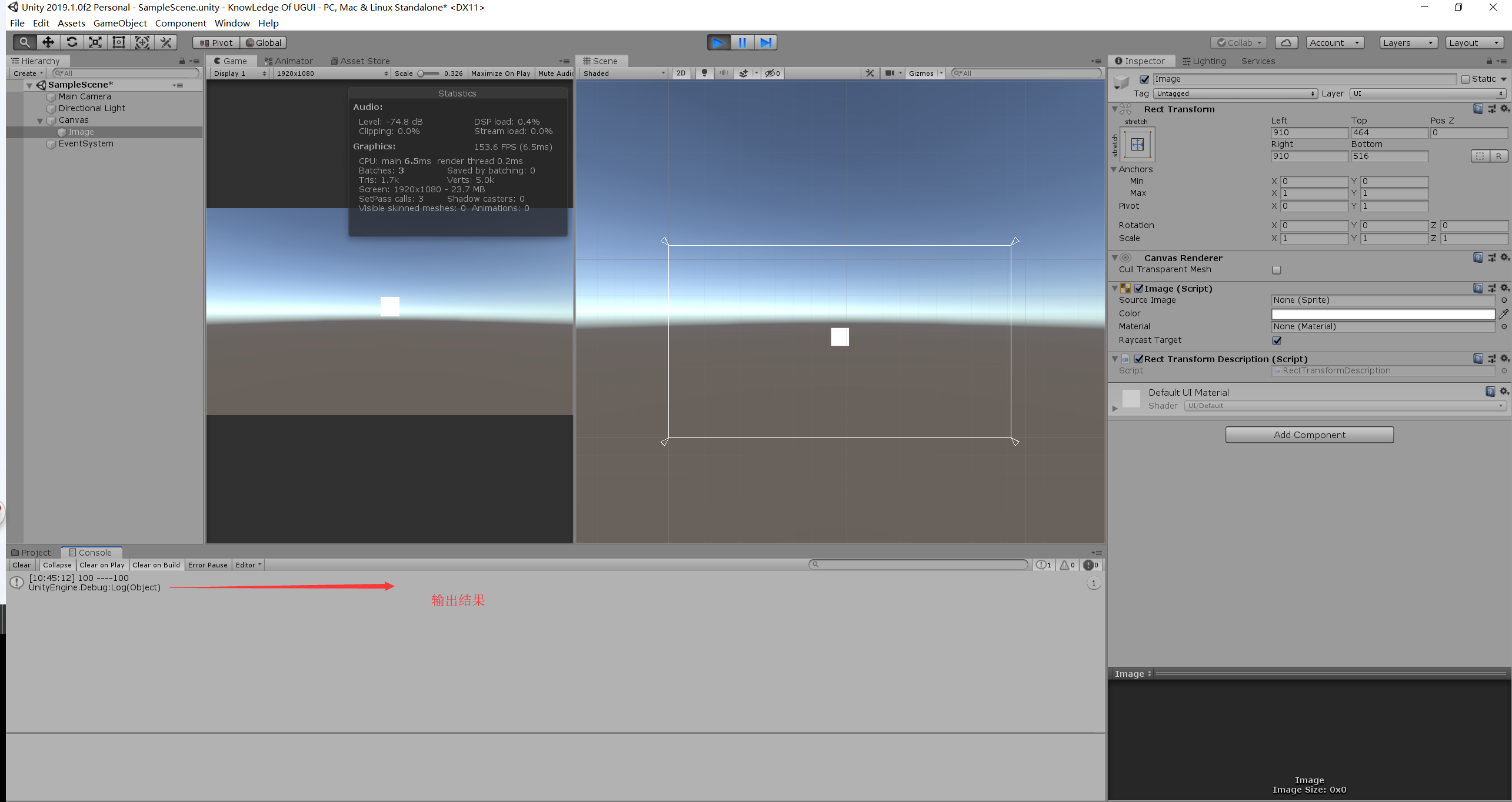Click the Pause playback button
The image size is (1512, 802).
[x=742, y=42]
